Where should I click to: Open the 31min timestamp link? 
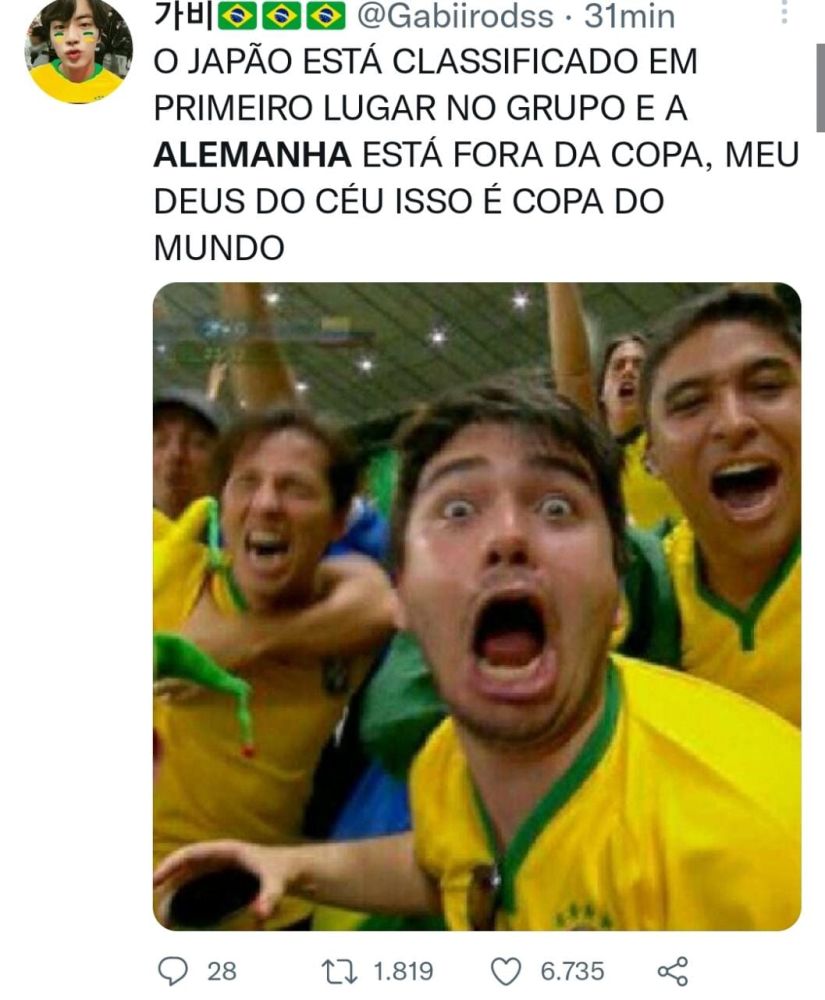629,16
